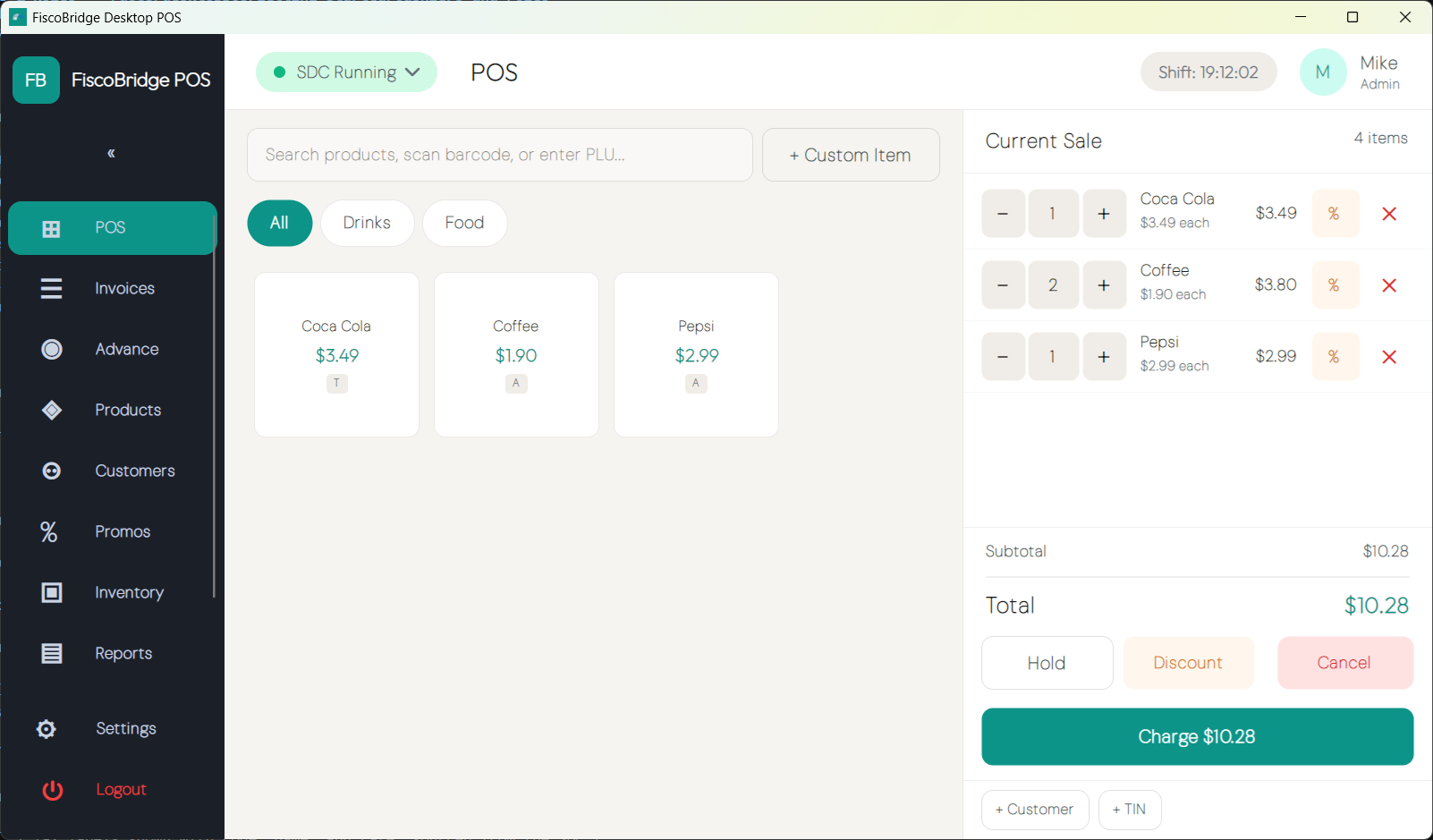This screenshot has height=840, width=1433.
Task: Add Pepsi product card to sale
Action: point(697,355)
